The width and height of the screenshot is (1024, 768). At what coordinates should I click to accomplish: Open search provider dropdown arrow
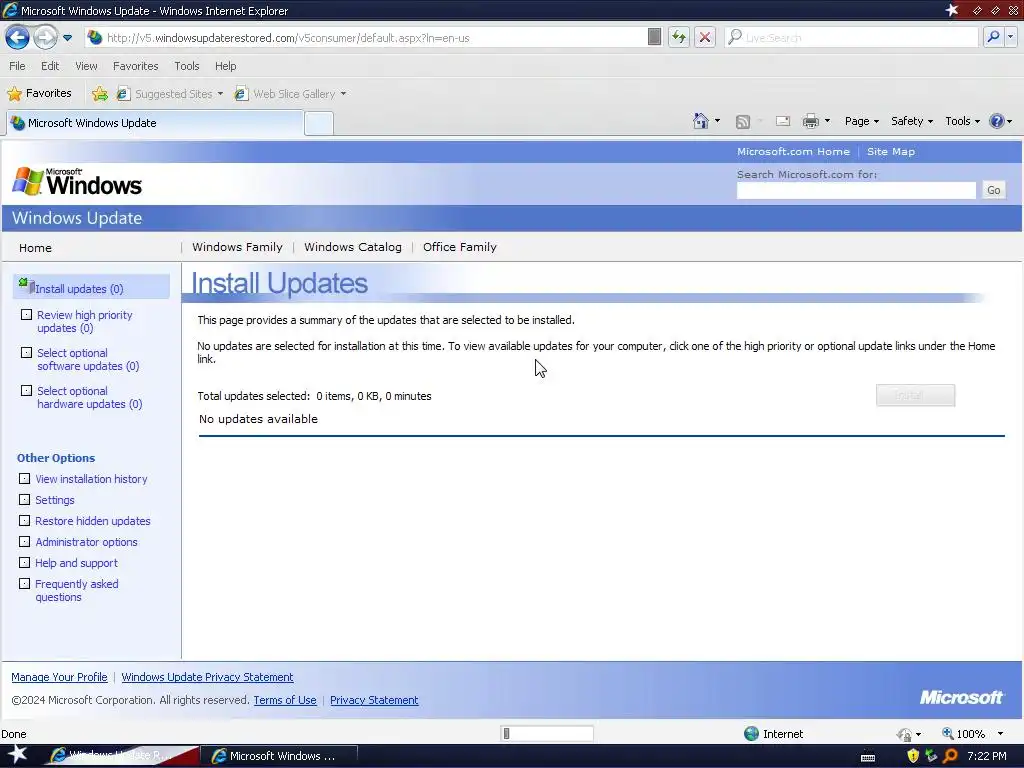pyautogui.click(x=1010, y=37)
